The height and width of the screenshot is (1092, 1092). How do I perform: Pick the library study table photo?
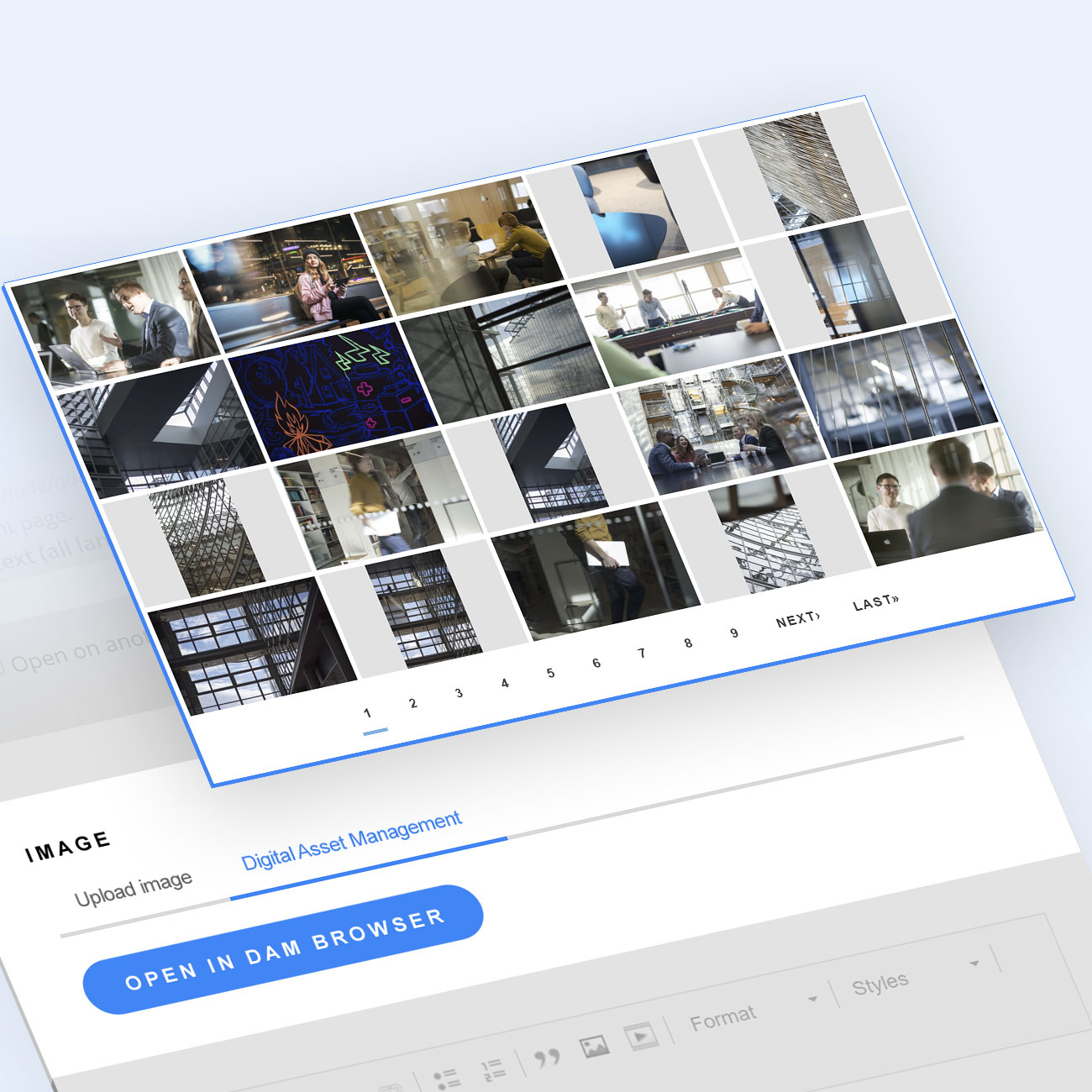click(459, 244)
